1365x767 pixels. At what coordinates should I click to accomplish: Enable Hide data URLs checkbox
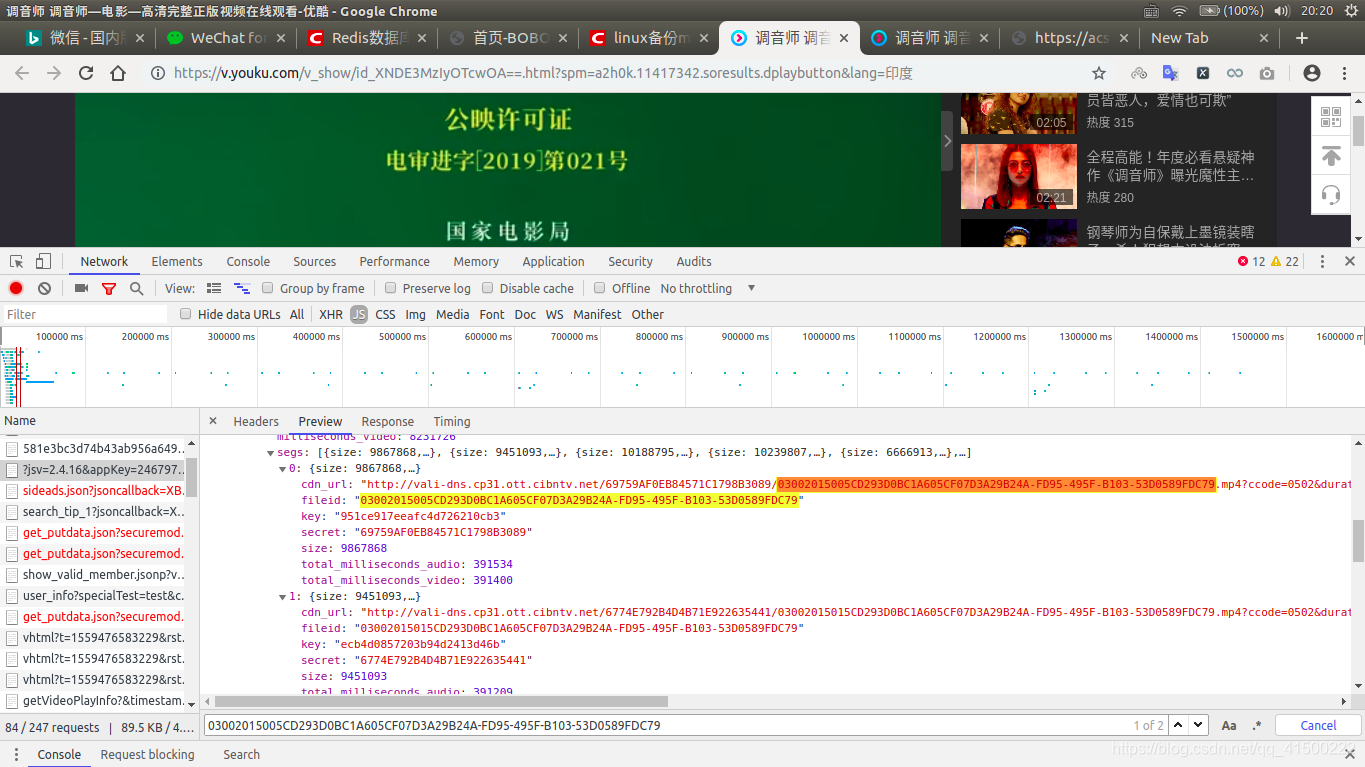point(185,314)
